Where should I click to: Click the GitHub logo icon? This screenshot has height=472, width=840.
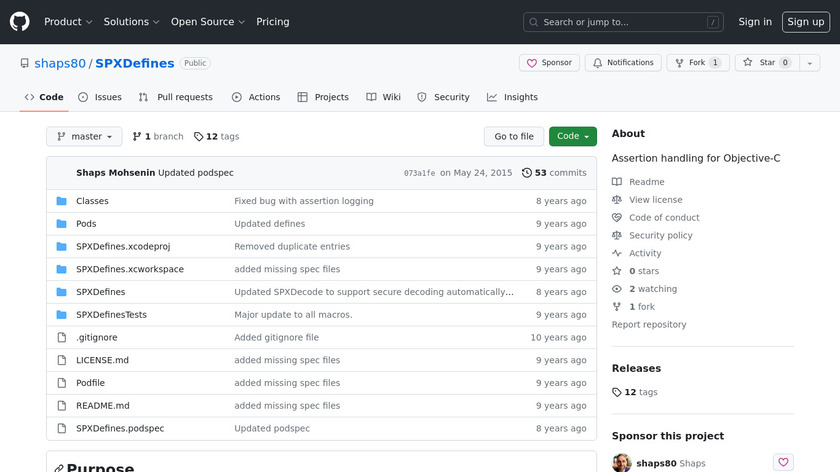click(x=20, y=22)
